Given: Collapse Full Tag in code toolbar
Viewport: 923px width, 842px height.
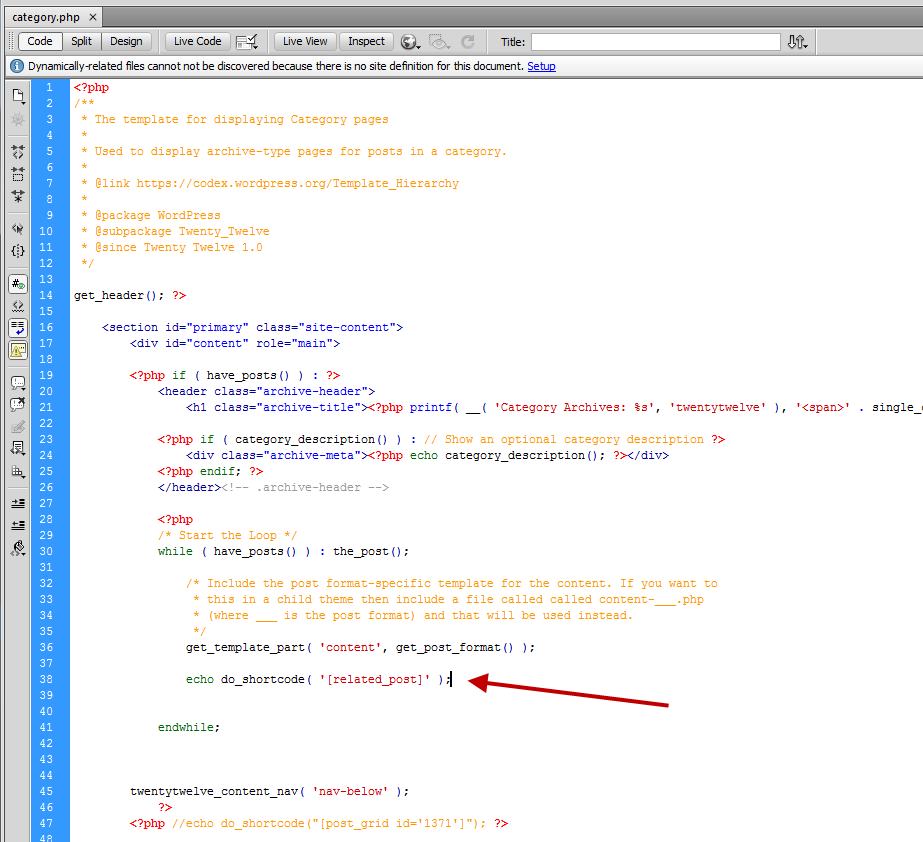Looking at the screenshot, I should coord(18,152).
